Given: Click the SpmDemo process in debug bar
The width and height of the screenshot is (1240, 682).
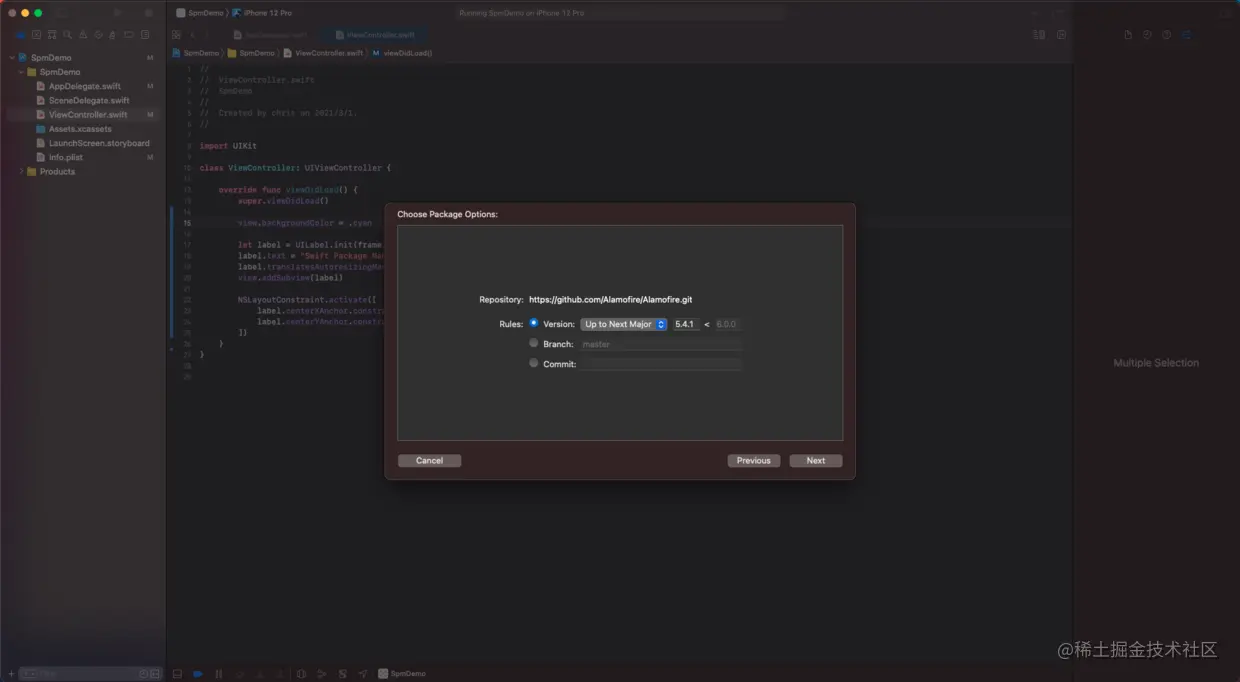Looking at the screenshot, I should (x=402, y=674).
